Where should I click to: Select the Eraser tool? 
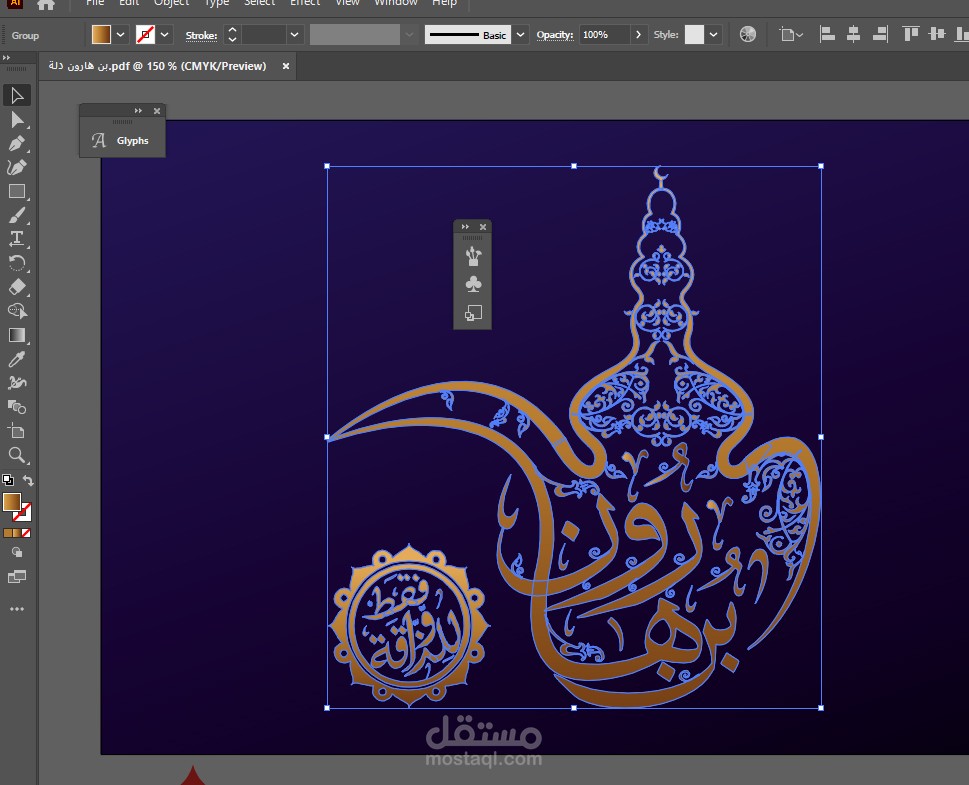tap(17, 287)
